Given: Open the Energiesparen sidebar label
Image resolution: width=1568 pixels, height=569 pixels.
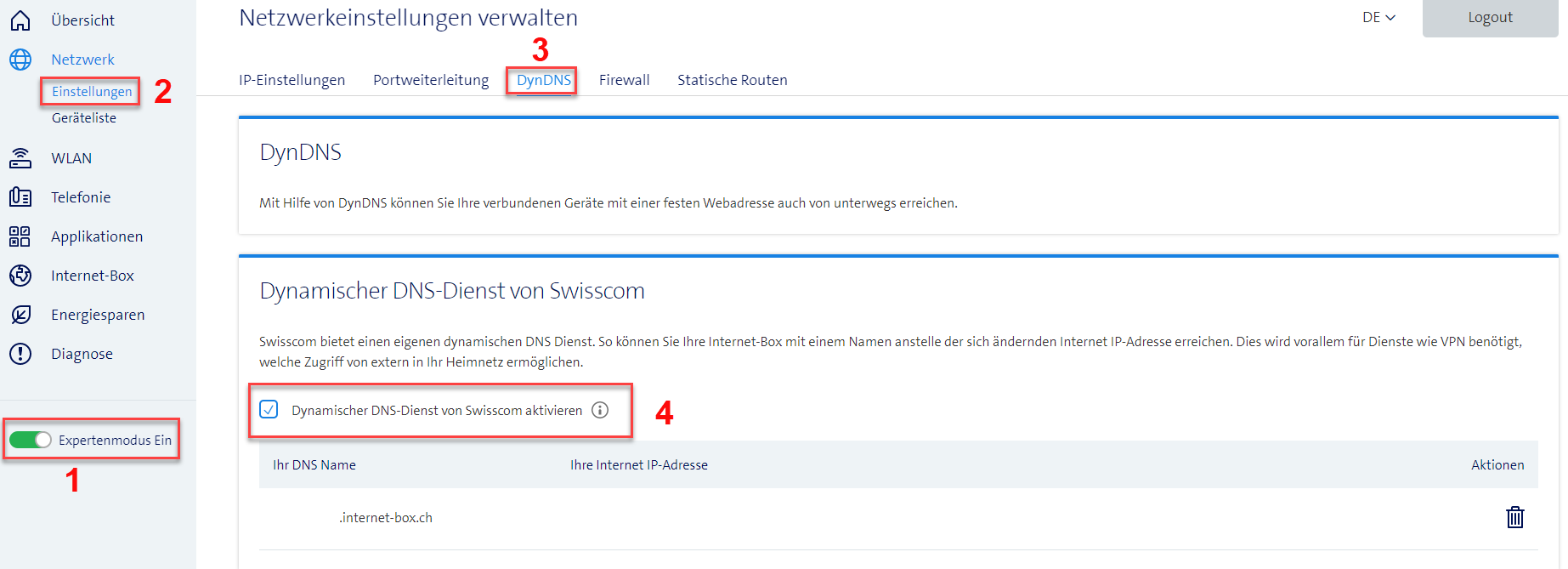Looking at the screenshot, I should pyautogui.click(x=98, y=315).
